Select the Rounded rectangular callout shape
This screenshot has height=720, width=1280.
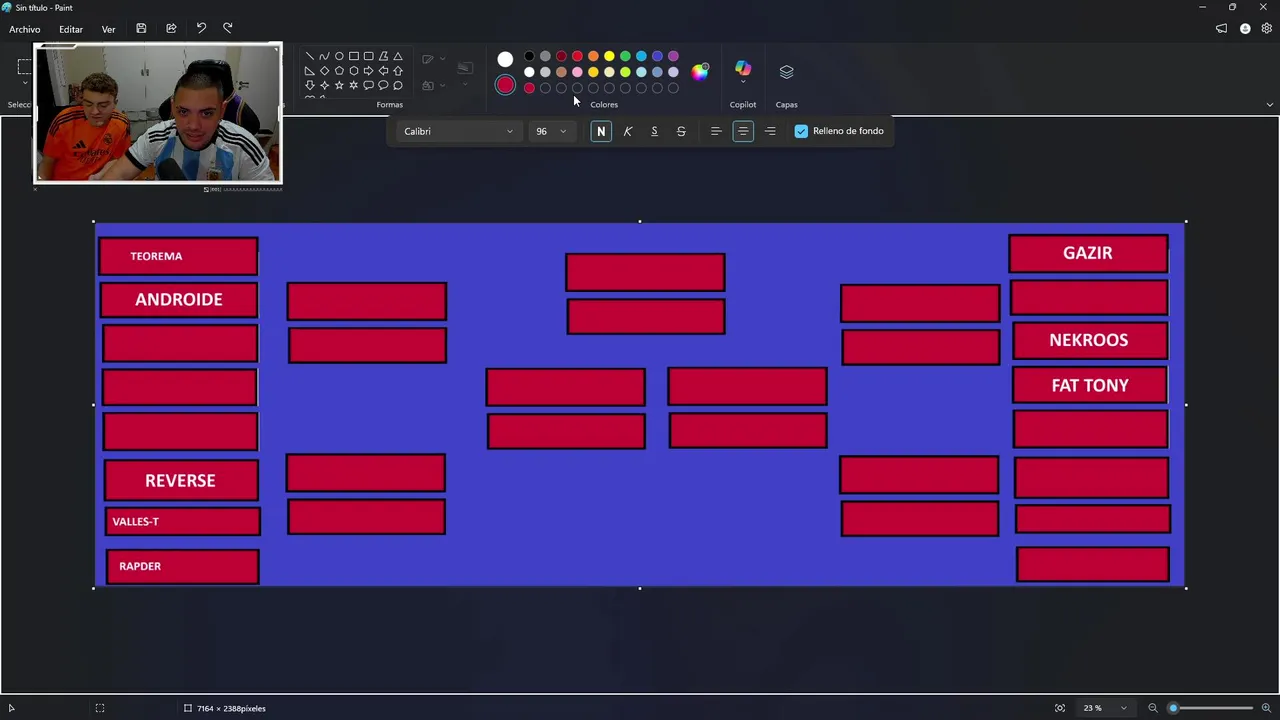(368, 86)
